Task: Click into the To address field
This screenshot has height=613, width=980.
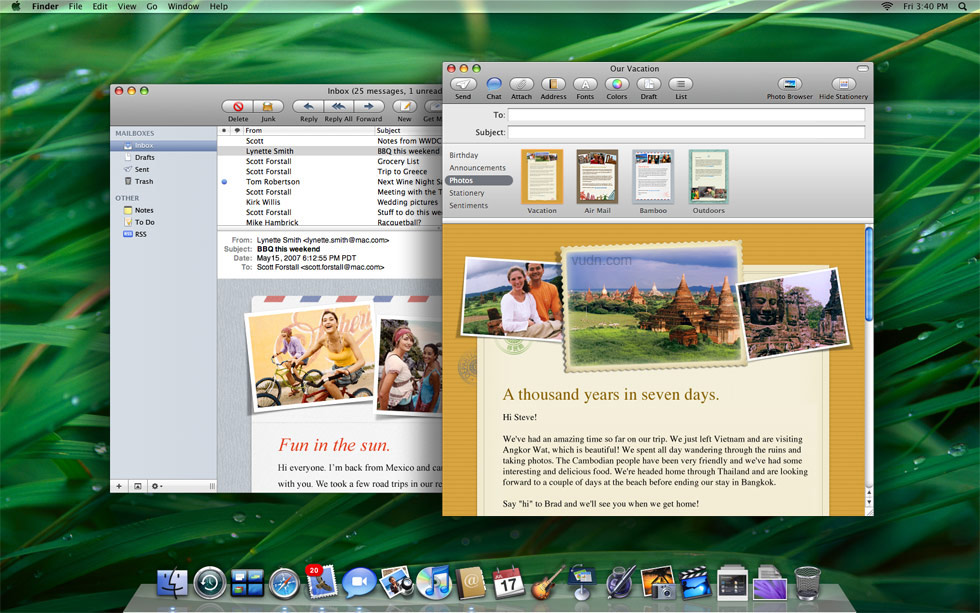Action: pyautogui.click(x=686, y=115)
